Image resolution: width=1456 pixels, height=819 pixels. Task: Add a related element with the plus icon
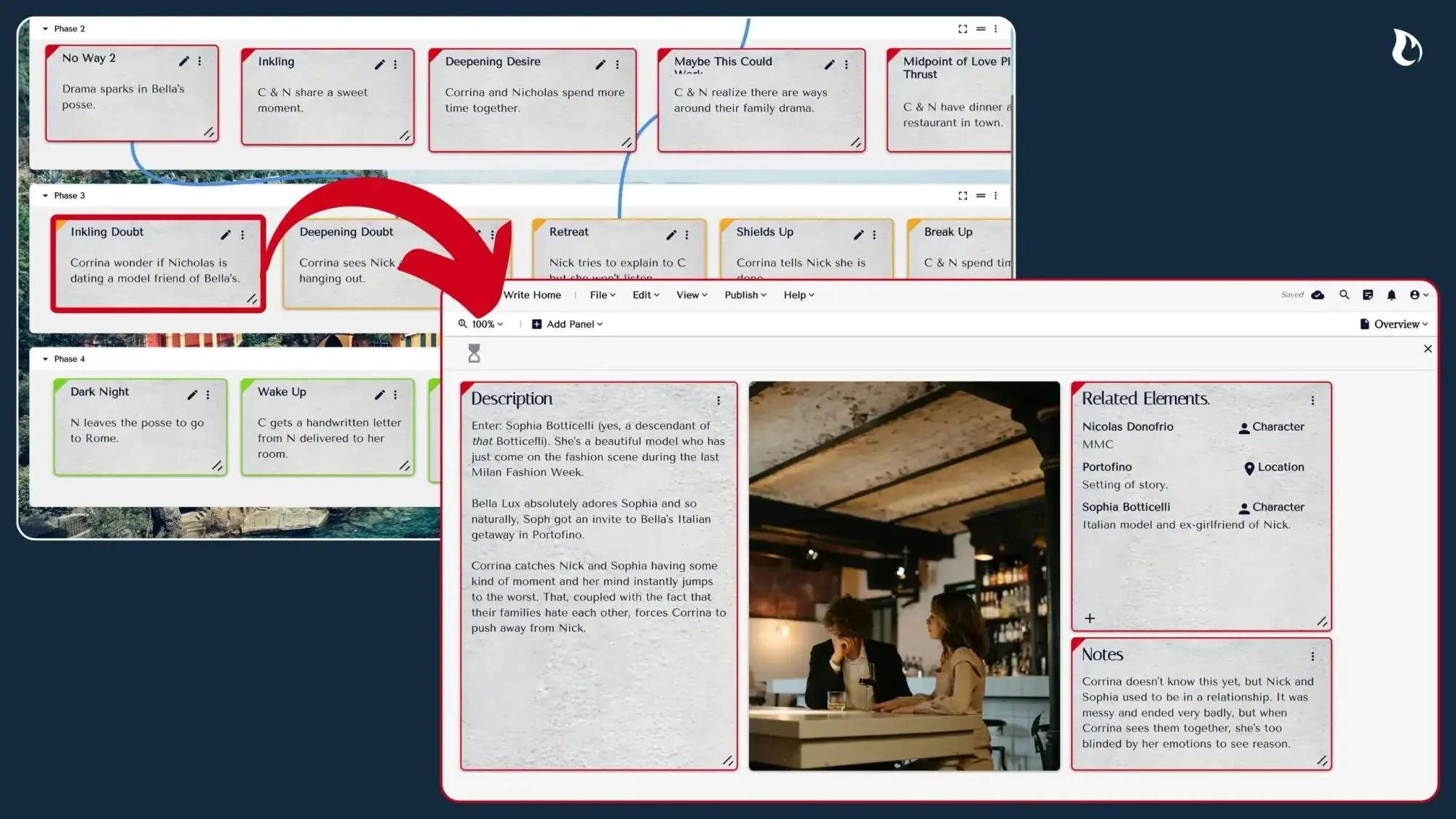click(x=1090, y=618)
